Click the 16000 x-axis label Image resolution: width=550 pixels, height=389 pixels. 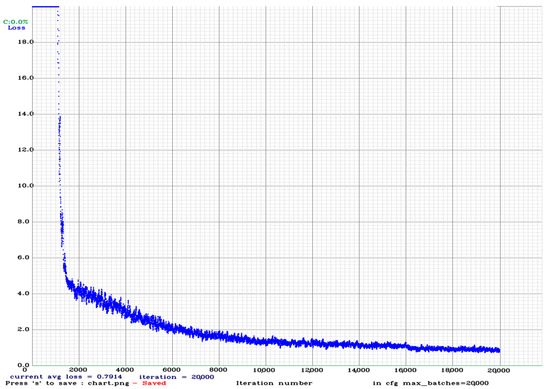(405, 370)
